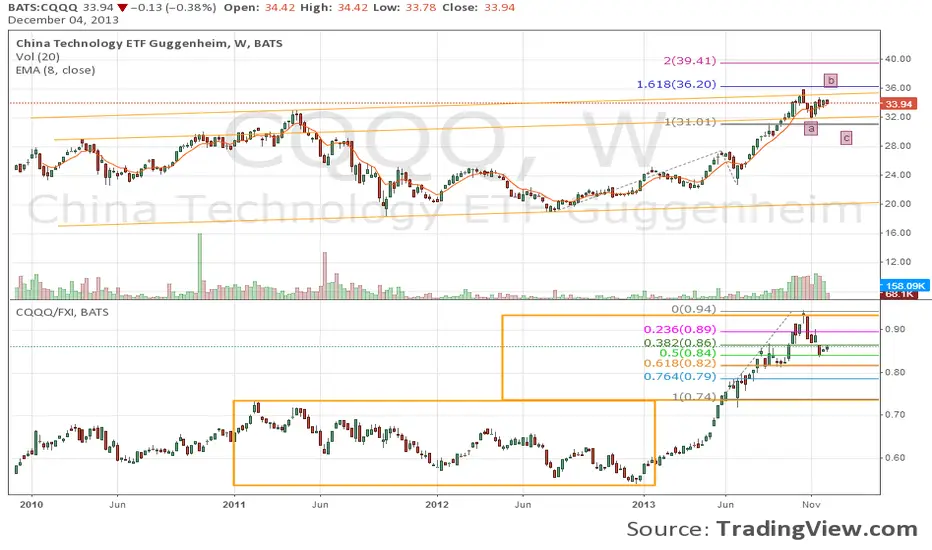Click the ratio axis value 0.70

point(895,414)
